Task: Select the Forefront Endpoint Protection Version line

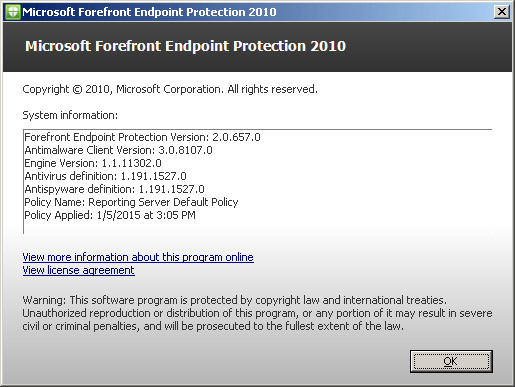Action: [142, 137]
